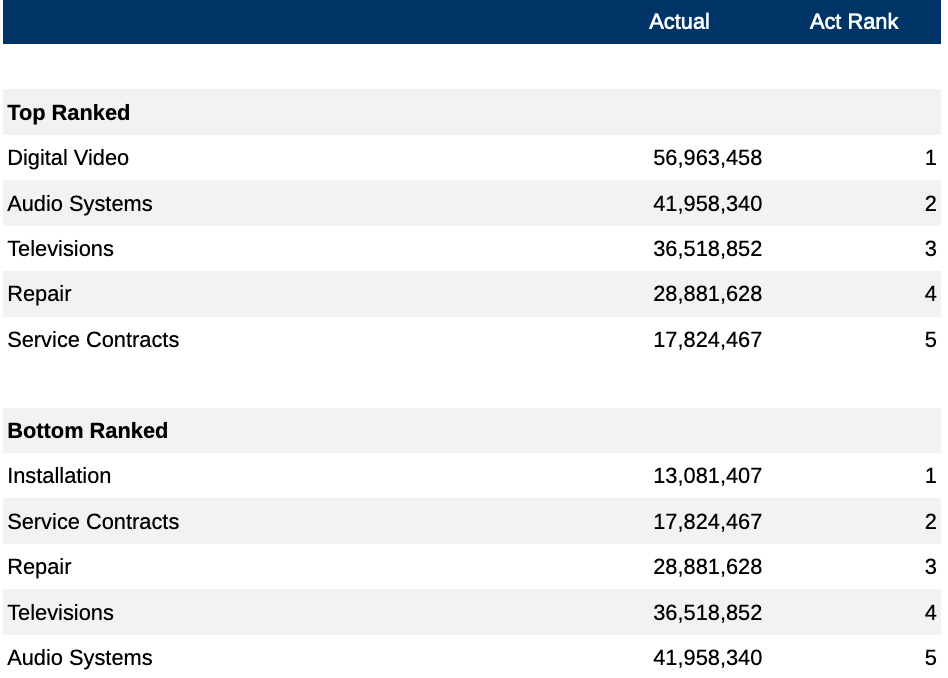Select "Audio Systems" under Top Ranked
Screen dimensions: 948x678
[80, 204]
